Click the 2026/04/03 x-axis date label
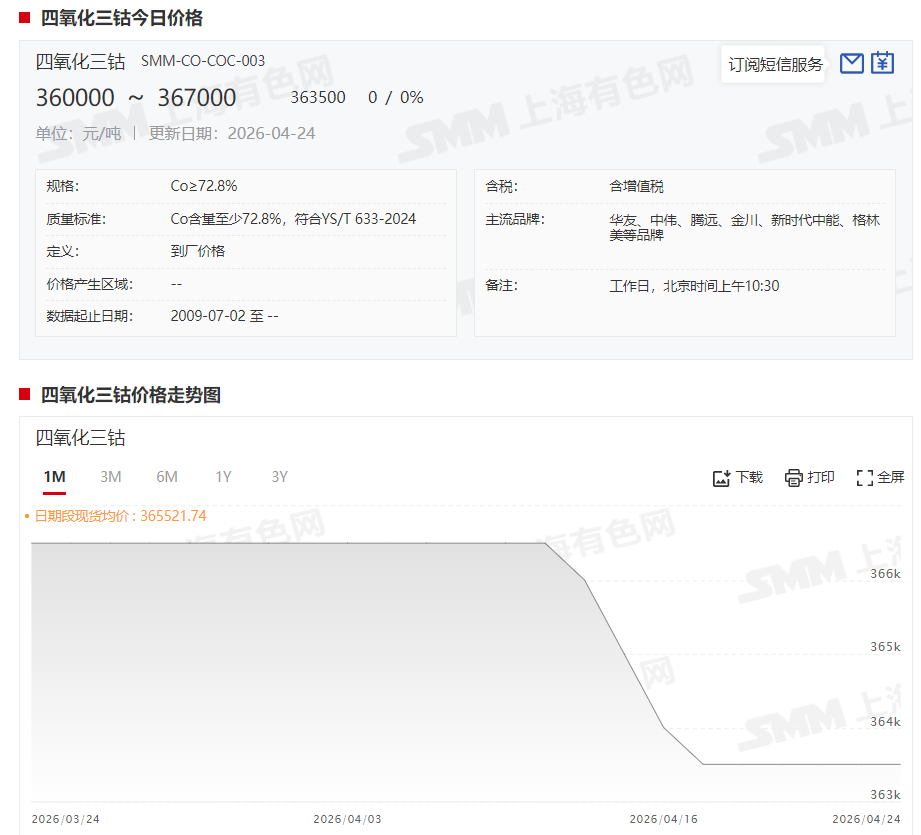The image size is (921, 835). click(347, 819)
